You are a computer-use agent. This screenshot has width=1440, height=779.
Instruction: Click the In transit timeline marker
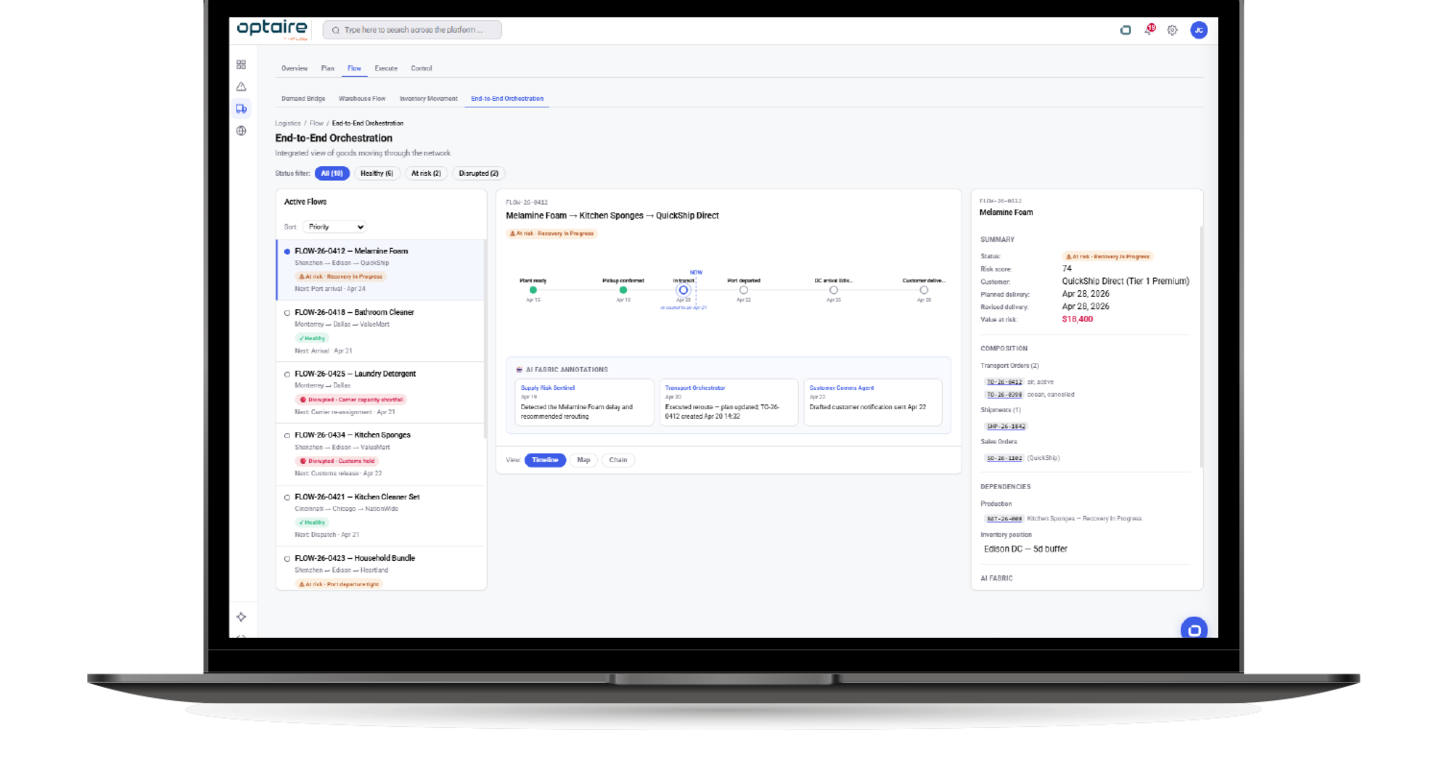[x=683, y=290]
